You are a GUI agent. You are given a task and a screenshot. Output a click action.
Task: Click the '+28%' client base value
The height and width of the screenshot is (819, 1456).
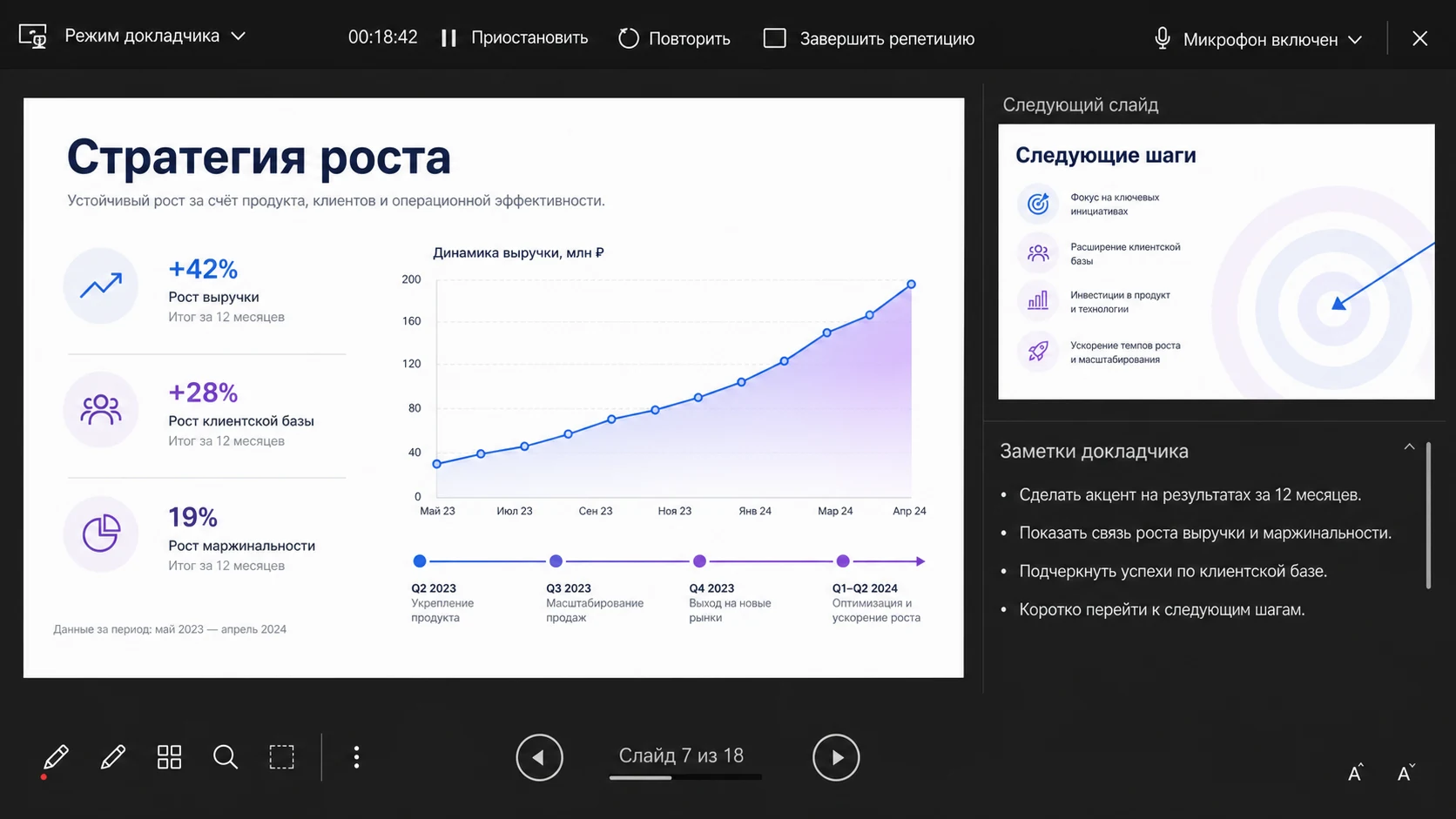[203, 393]
